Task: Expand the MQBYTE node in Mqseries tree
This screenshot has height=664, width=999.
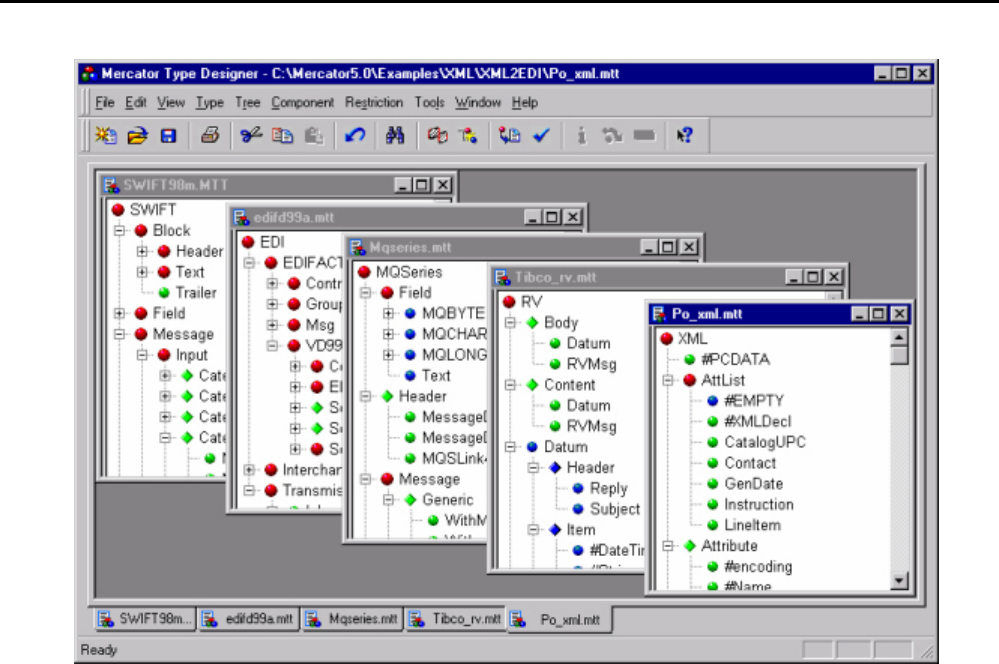Action: (388, 314)
